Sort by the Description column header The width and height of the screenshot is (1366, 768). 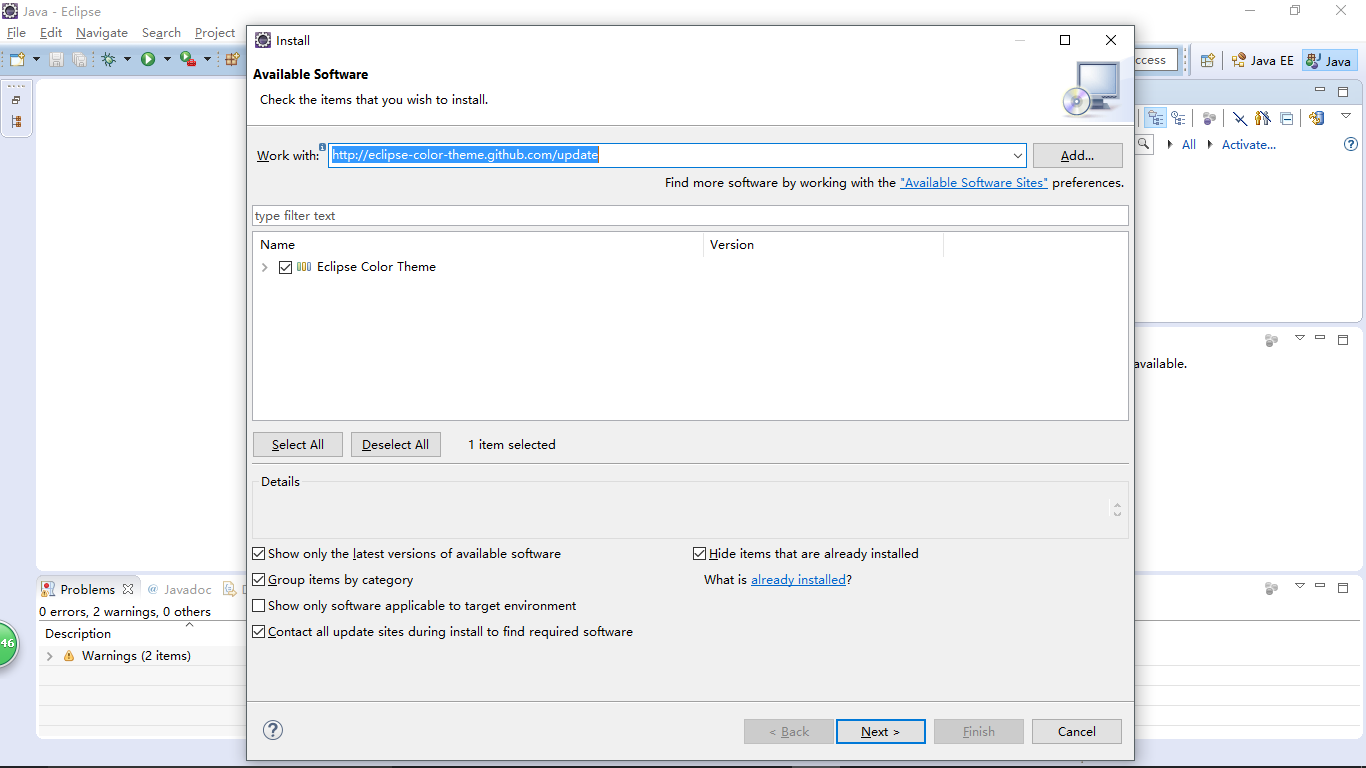[78, 633]
